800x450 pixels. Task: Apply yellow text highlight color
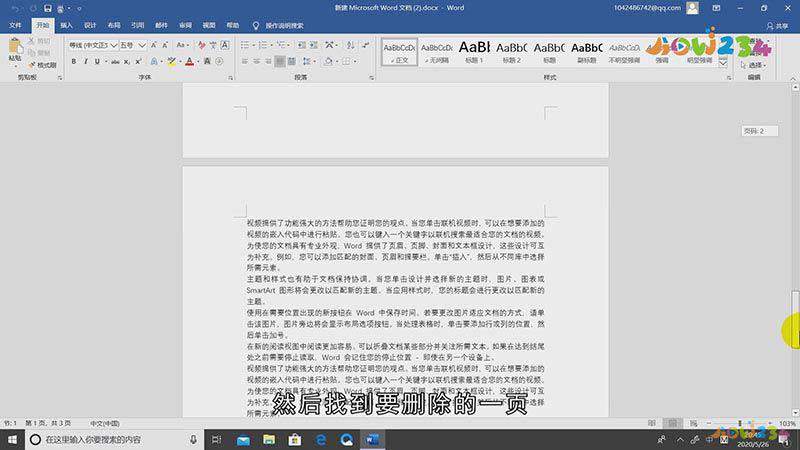pos(171,62)
